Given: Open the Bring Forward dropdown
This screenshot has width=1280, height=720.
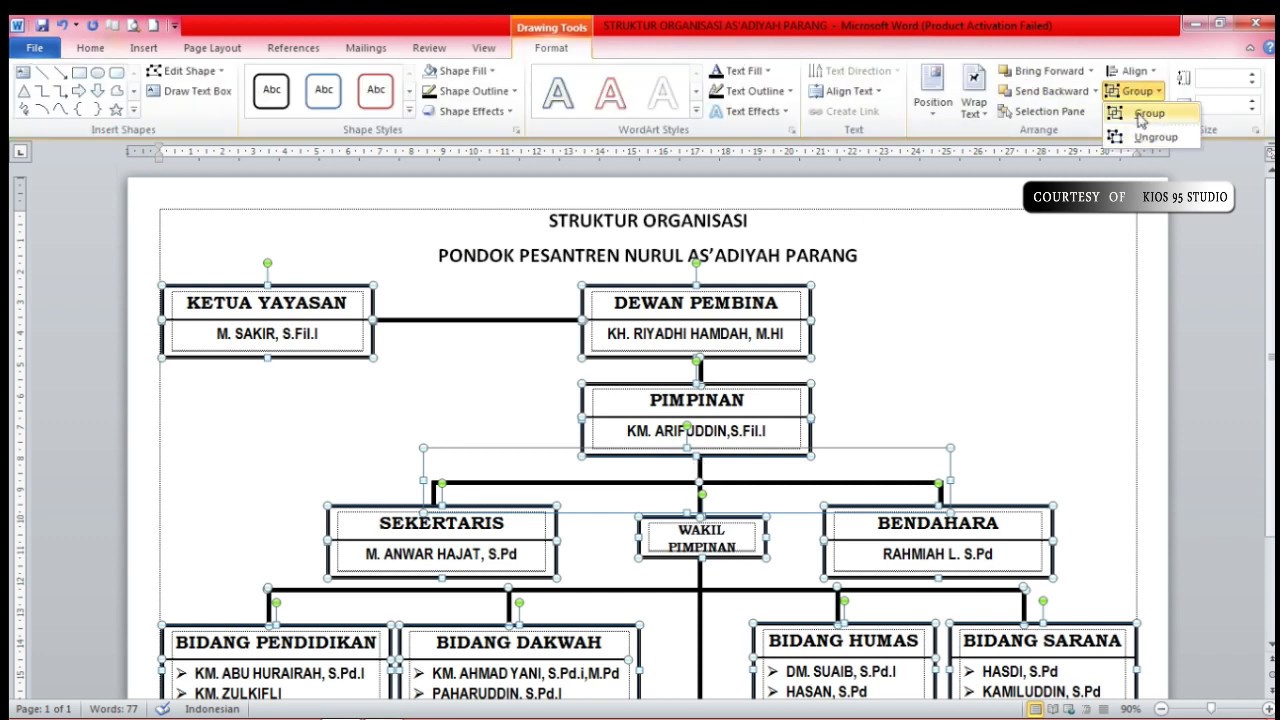Looking at the screenshot, I should click(x=1045, y=71).
